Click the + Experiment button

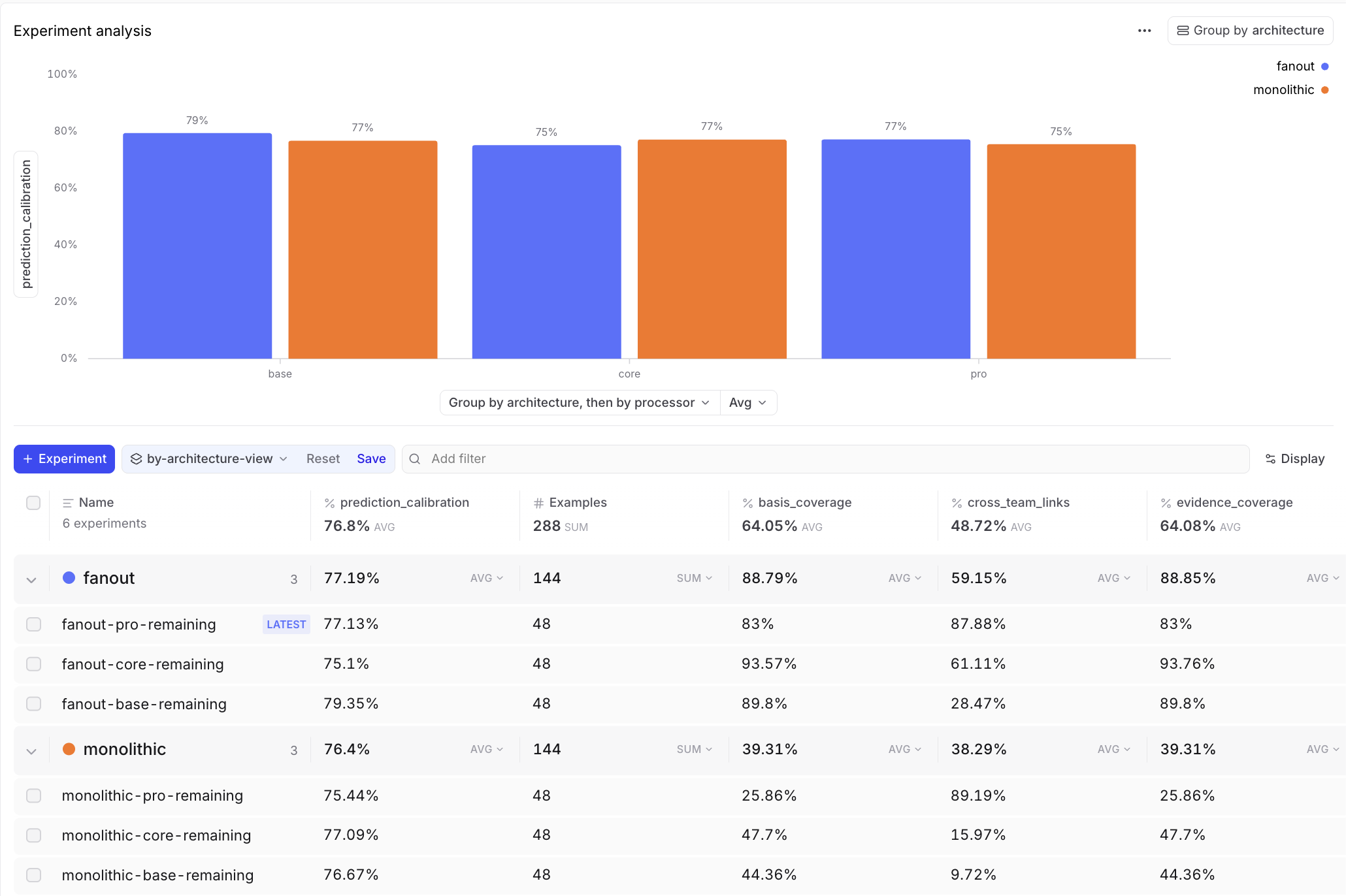(x=64, y=459)
